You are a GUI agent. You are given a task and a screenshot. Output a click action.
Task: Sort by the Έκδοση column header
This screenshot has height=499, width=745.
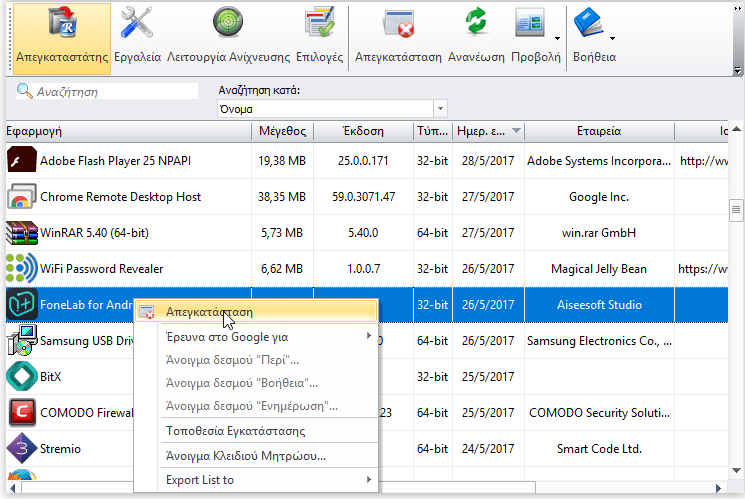click(363, 131)
